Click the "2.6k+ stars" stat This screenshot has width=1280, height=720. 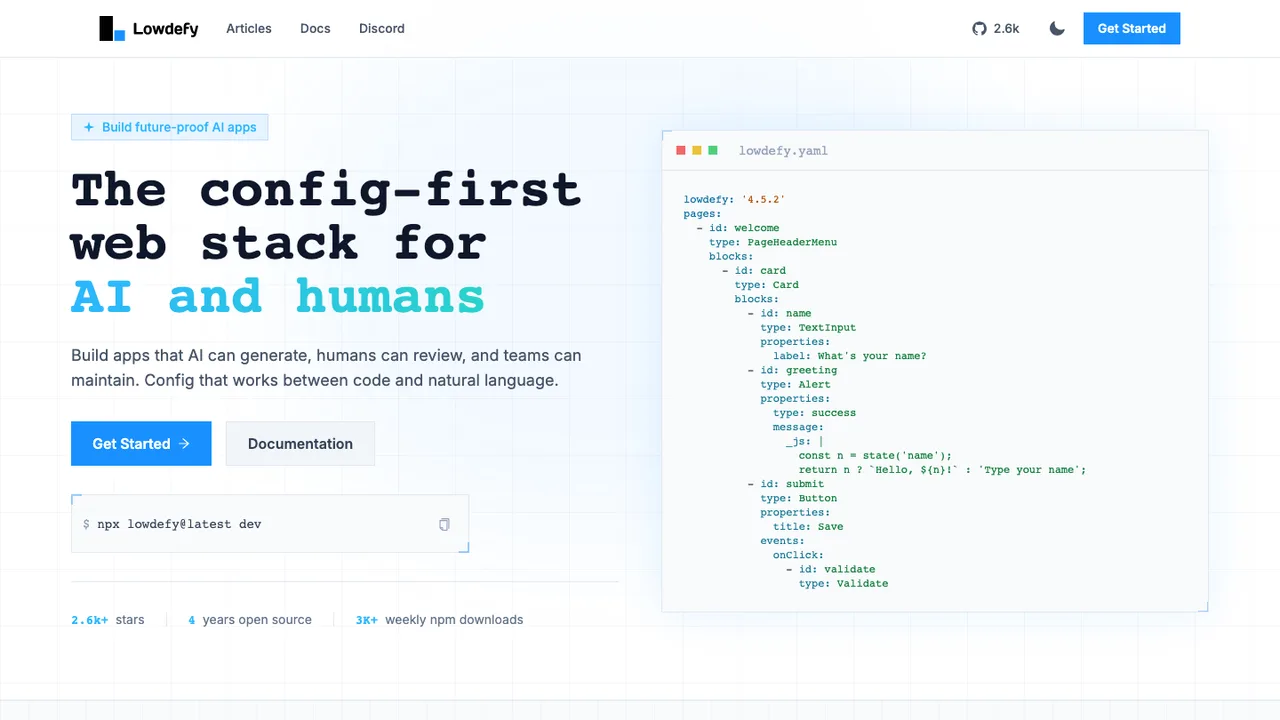pos(108,620)
